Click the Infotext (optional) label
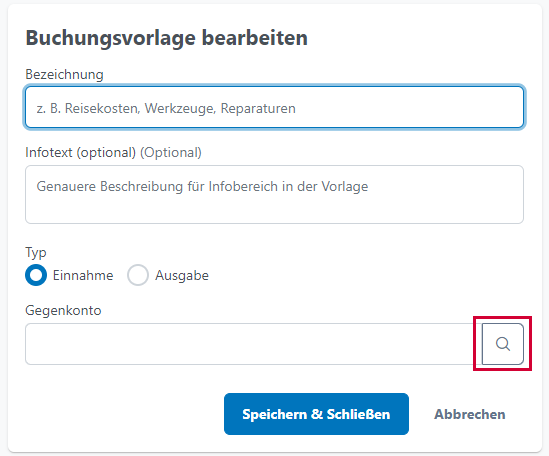Image resolution: width=549 pixels, height=456 pixels. tap(81, 153)
